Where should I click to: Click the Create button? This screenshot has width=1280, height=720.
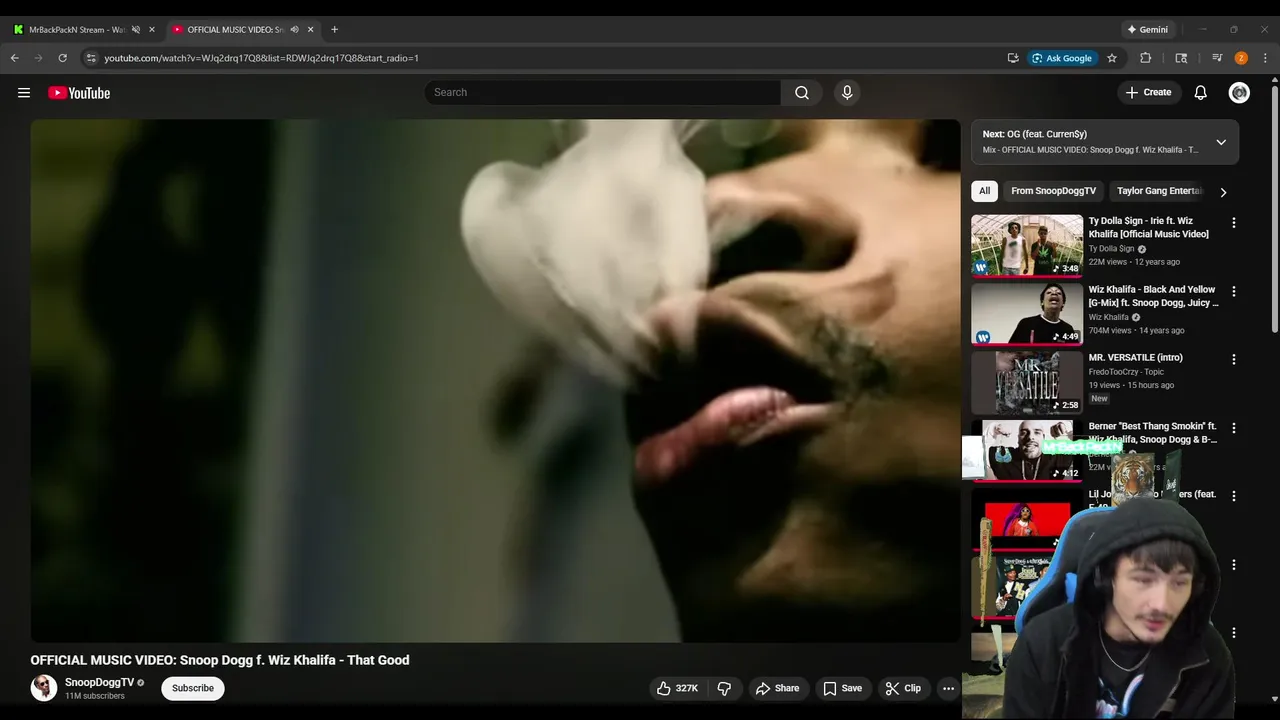pos(1148,92)
